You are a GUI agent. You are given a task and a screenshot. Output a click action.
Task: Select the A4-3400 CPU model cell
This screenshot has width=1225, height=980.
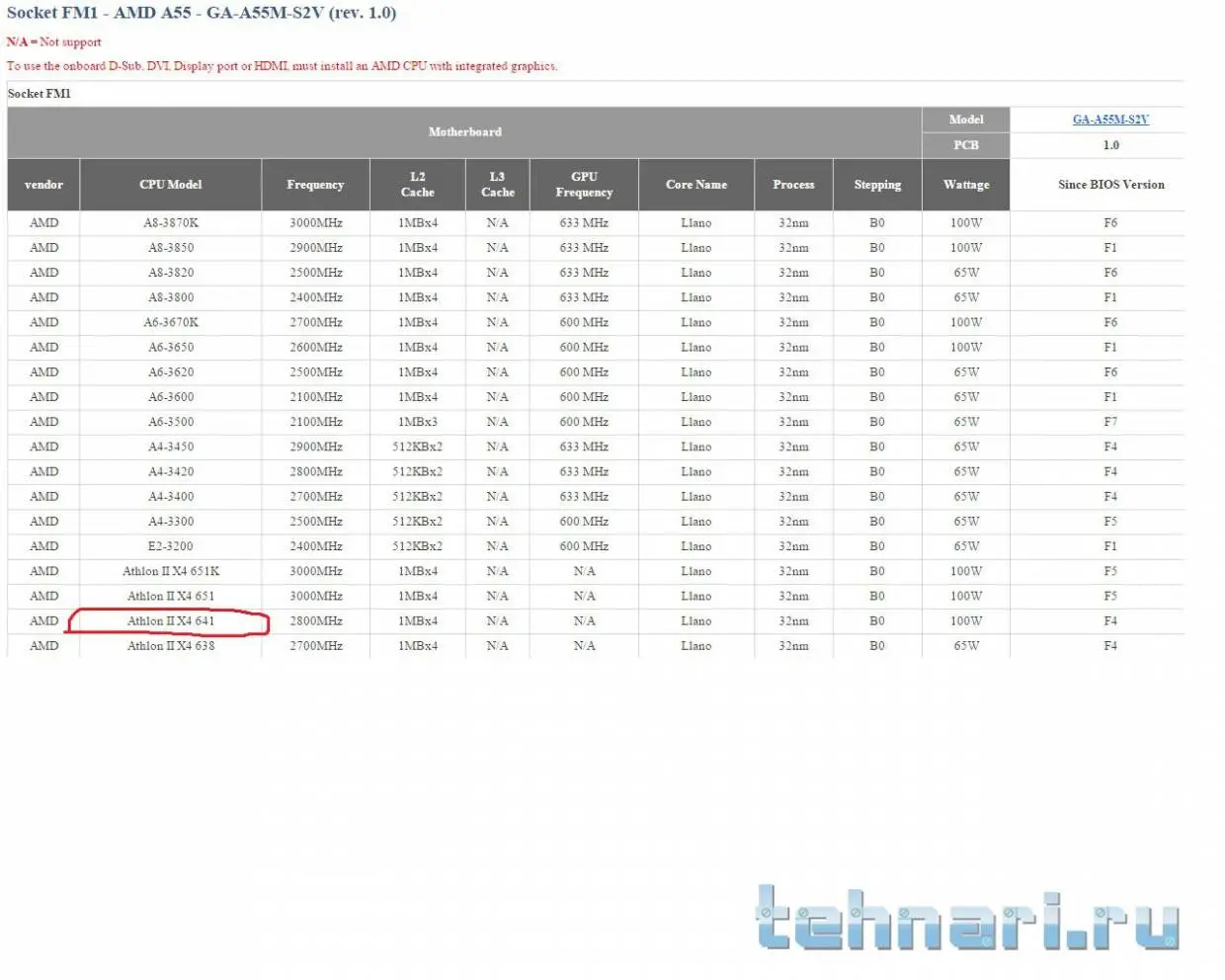171,497
